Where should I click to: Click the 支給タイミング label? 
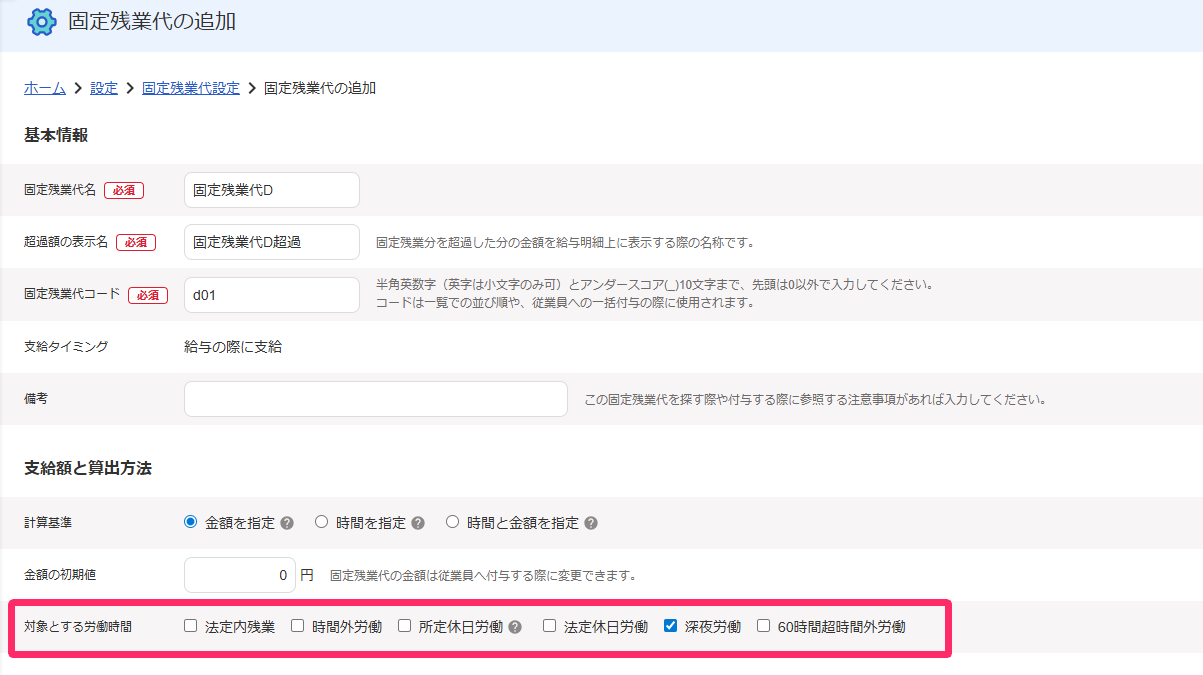pyautogui.click(x=66, y=347)
